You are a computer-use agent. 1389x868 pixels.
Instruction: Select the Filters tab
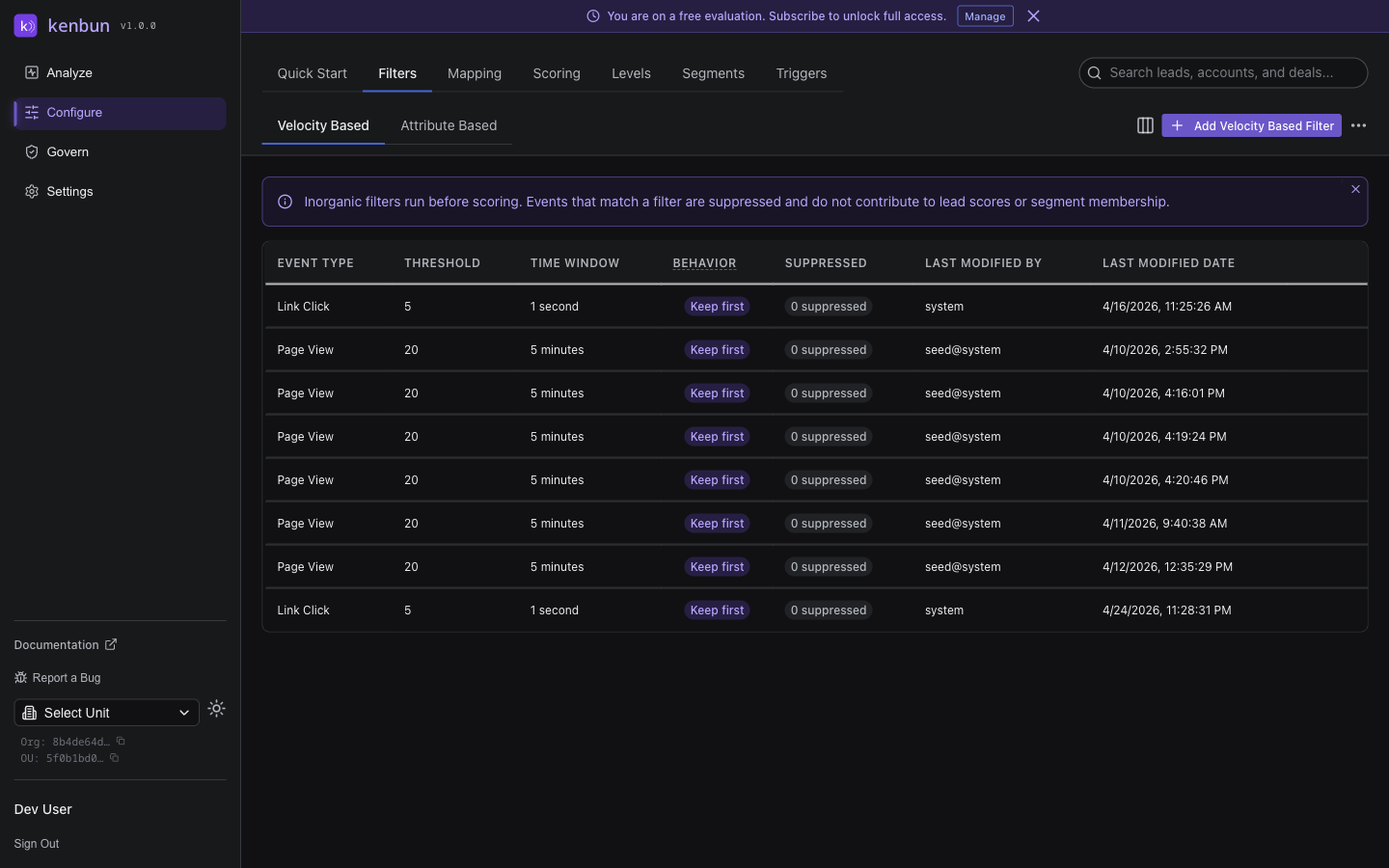(x=397, y=73)
